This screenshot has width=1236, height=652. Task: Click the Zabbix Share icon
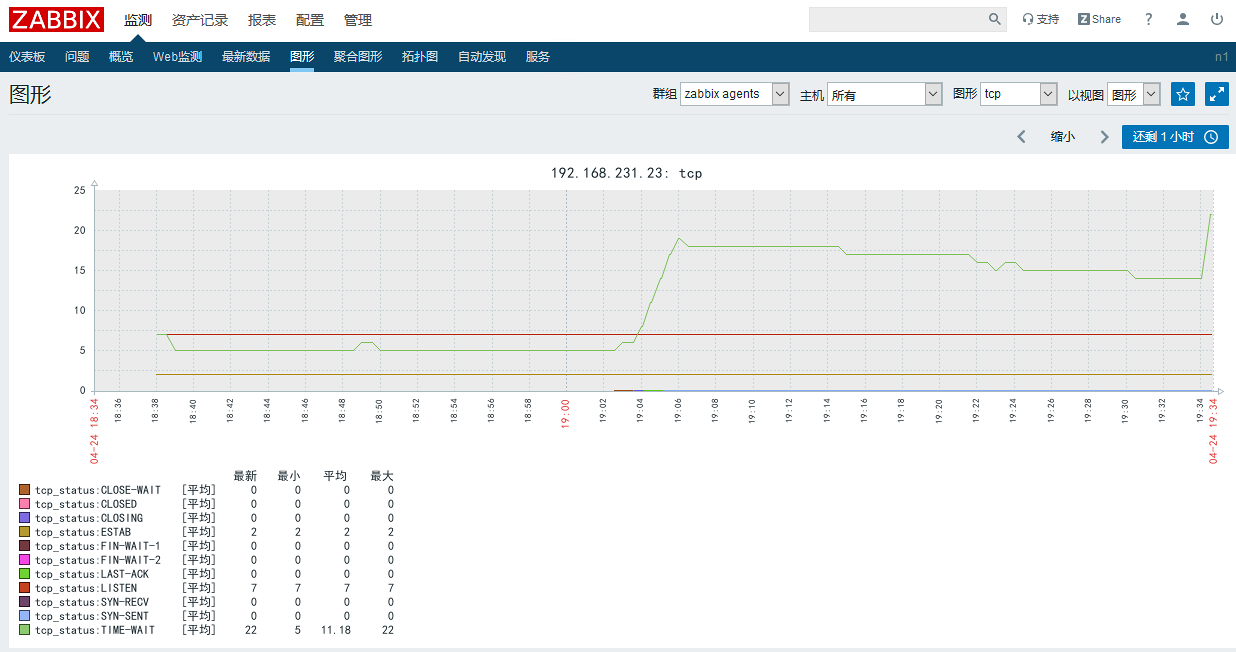(1083, 19)
